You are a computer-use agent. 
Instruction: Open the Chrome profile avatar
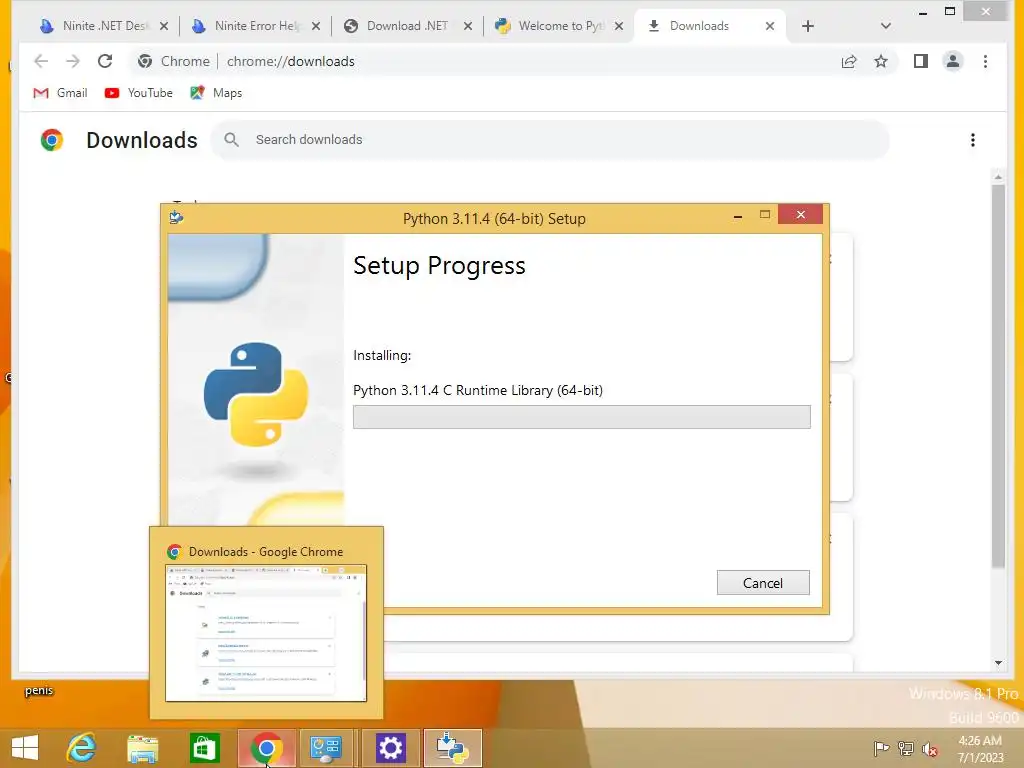953,61
